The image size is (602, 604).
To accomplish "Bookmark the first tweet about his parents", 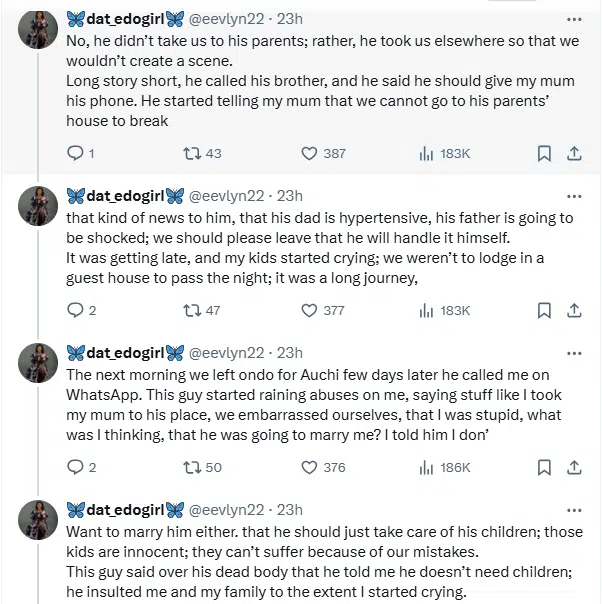I will tap(544, 153).
